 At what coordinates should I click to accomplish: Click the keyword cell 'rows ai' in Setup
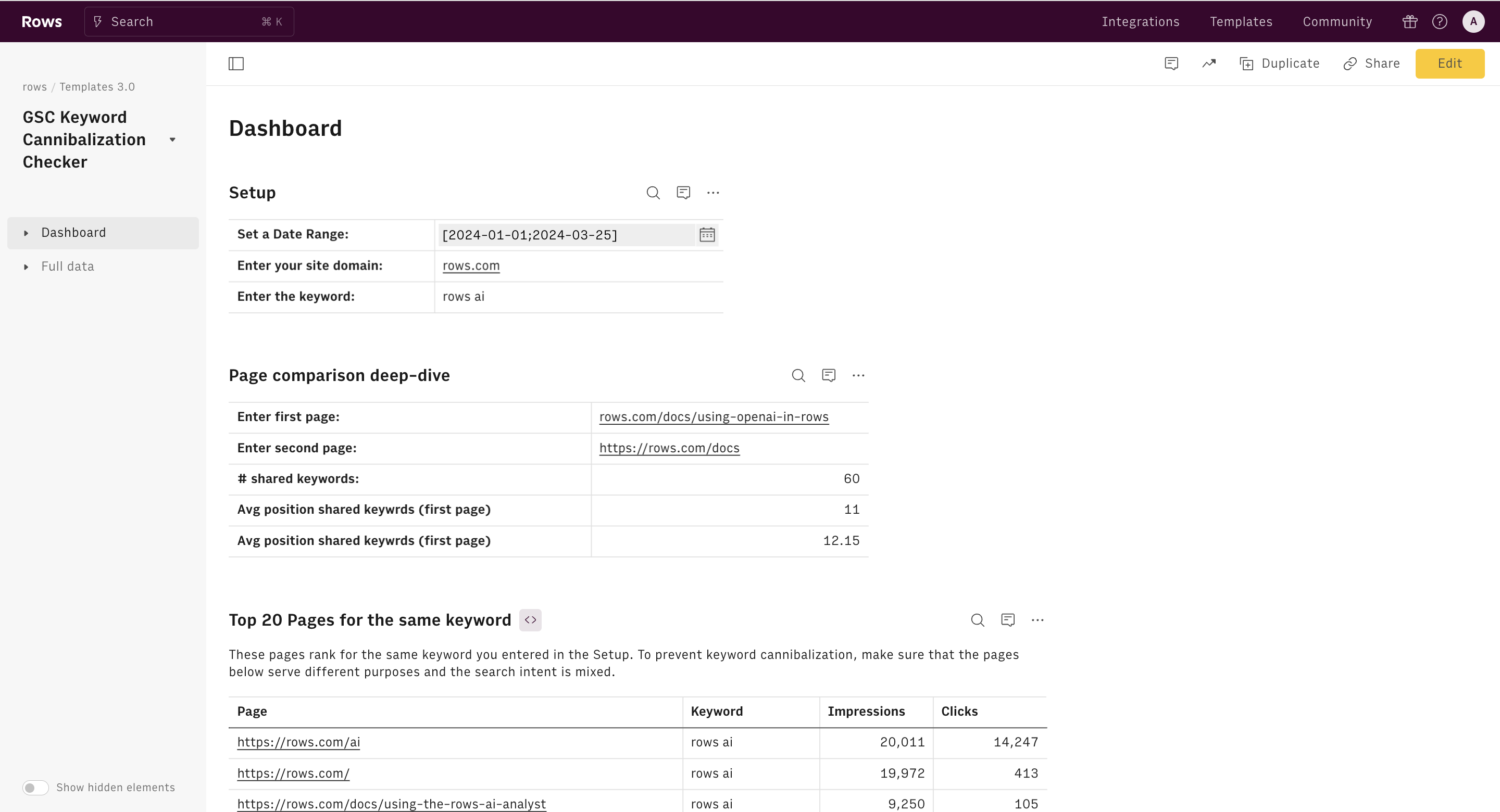pyautogui.click(x=579, y=297)
